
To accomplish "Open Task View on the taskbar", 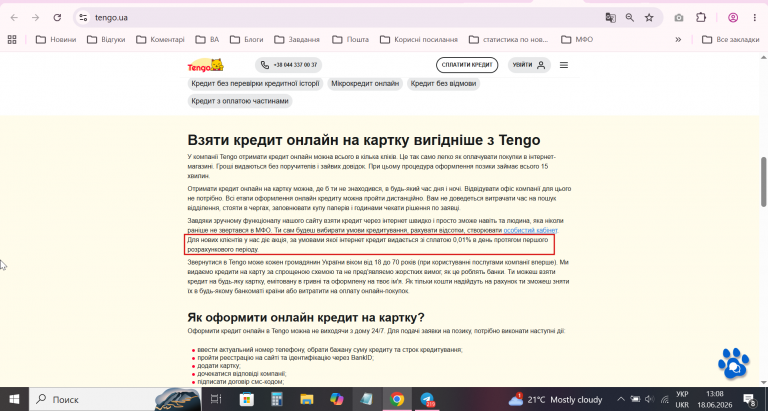I will point(216,399).
